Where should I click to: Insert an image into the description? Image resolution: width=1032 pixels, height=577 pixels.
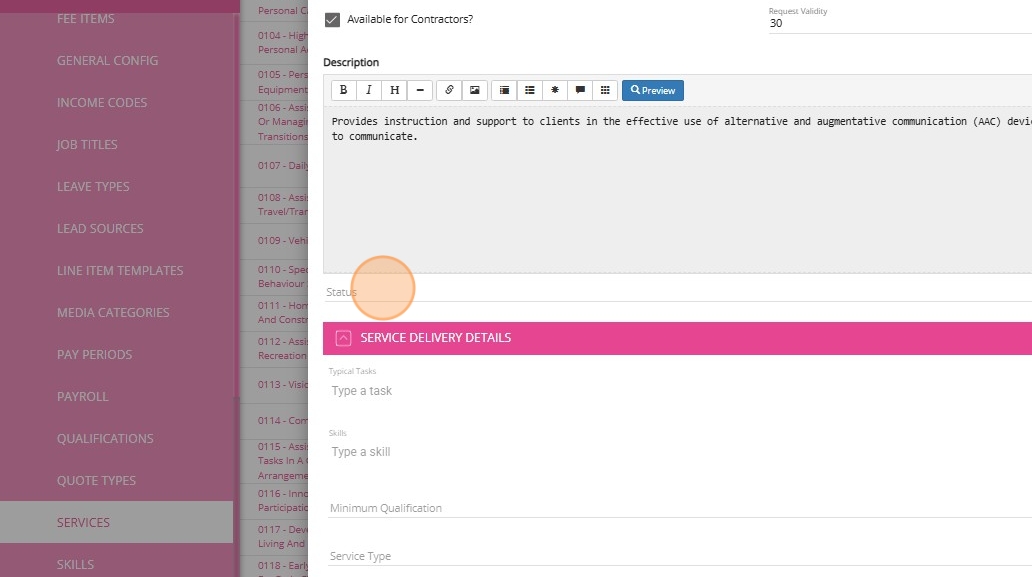475,90
